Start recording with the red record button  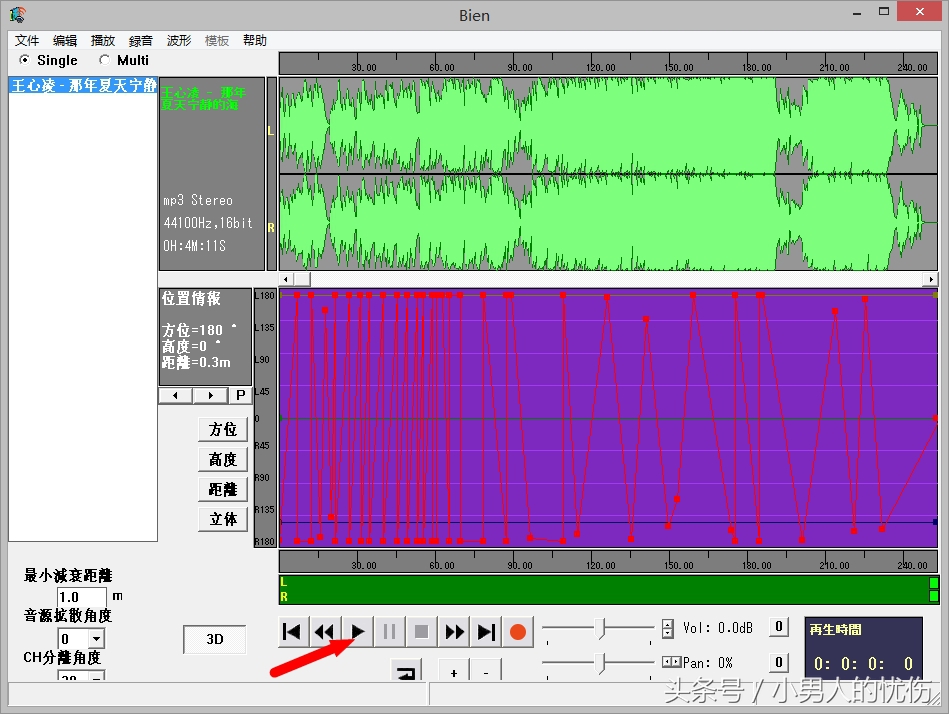pyautogui.click(x=517, y=632)
